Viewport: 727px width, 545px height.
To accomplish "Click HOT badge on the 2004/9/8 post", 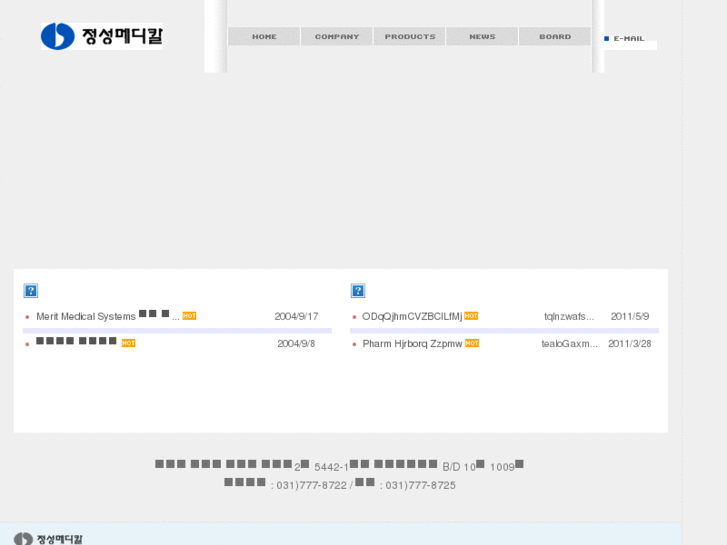I will tap(128, 343).
